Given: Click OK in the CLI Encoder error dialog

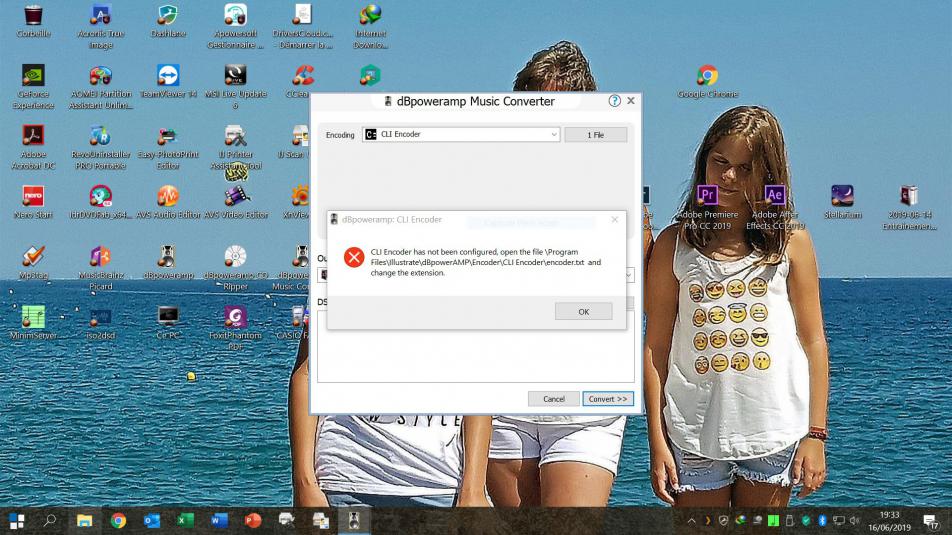Looking at the screenshot, I should tap(583, 311).
